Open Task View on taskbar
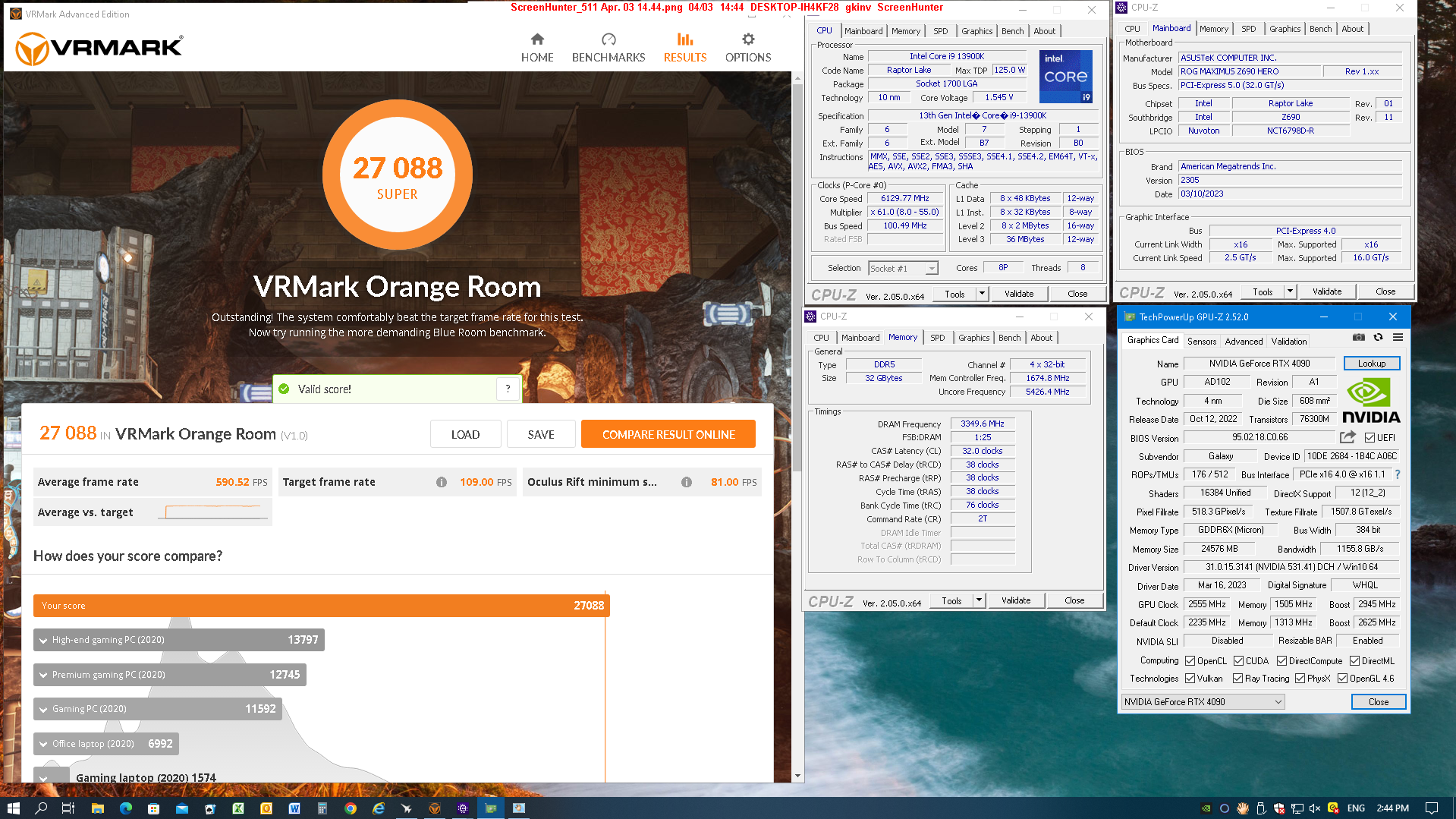 [68, 808]
